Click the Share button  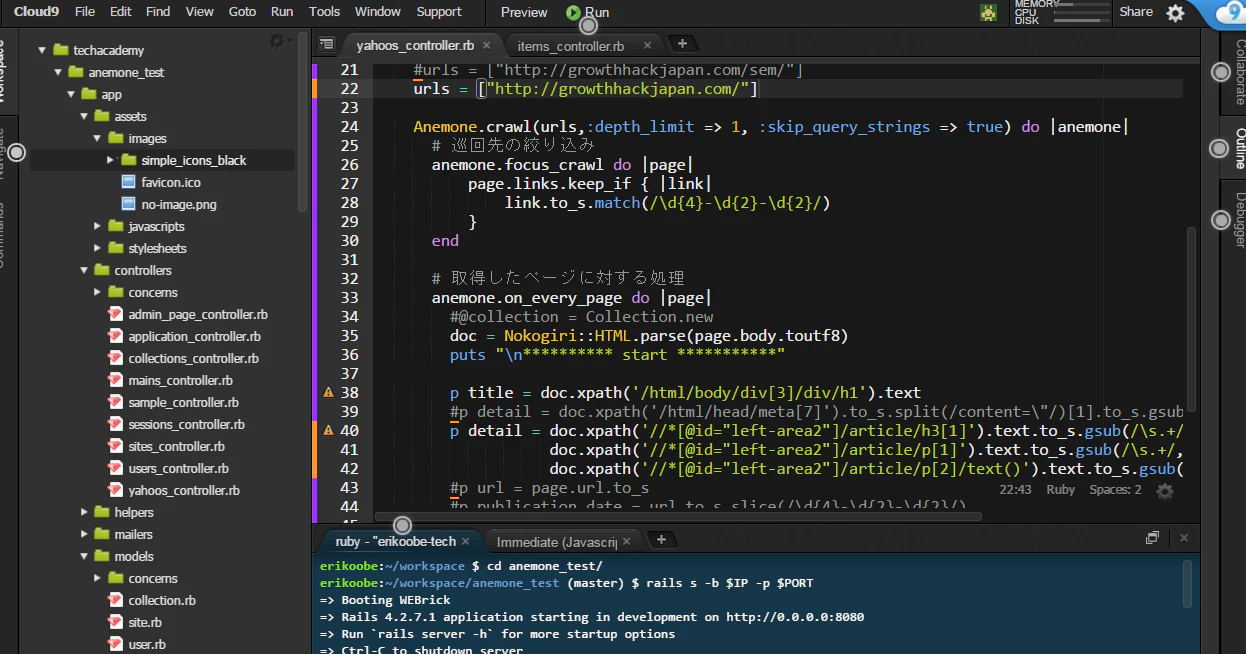(1138, 13)
